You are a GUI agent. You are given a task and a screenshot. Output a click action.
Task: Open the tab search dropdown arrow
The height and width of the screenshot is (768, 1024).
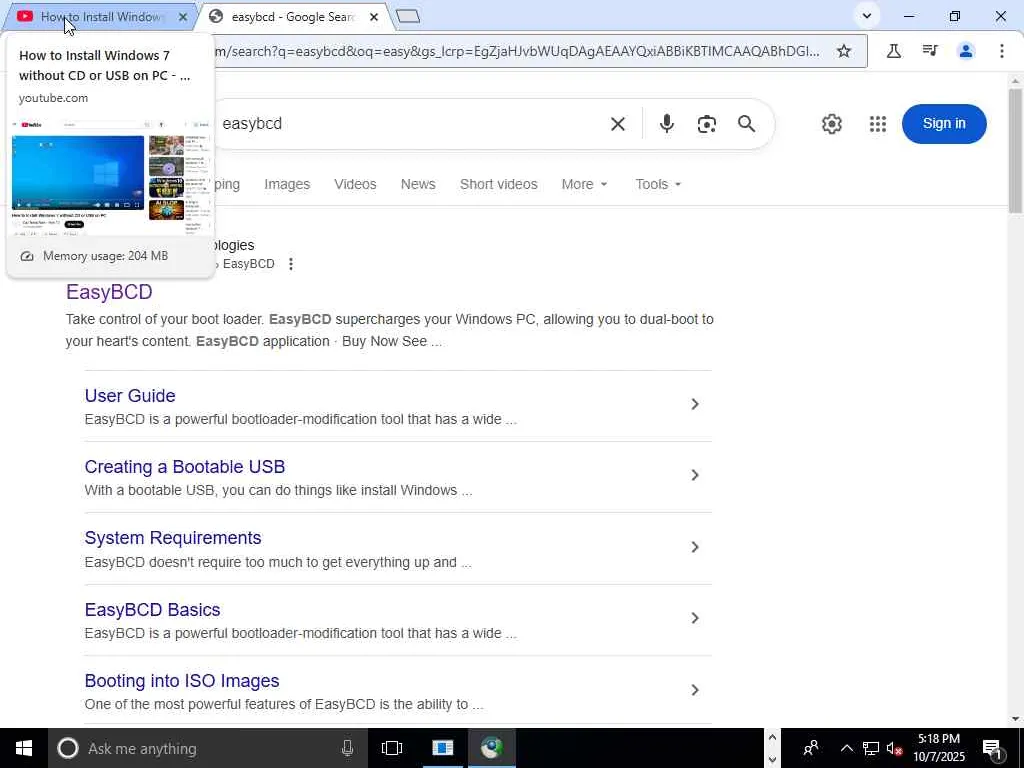867,16
